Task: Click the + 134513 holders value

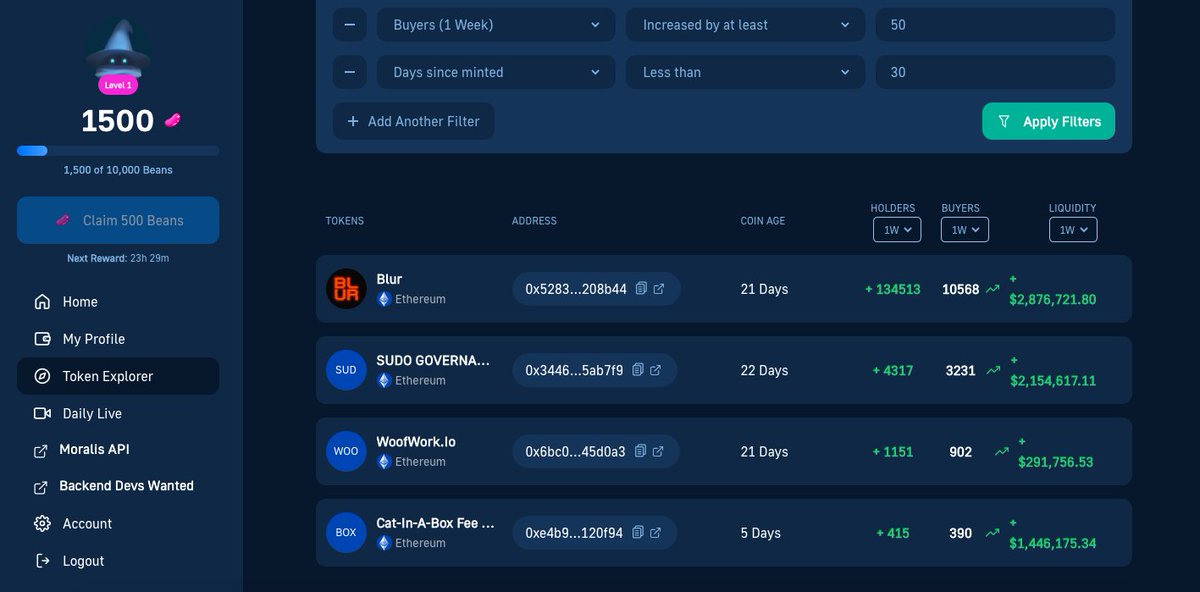Action: point(893,289)
